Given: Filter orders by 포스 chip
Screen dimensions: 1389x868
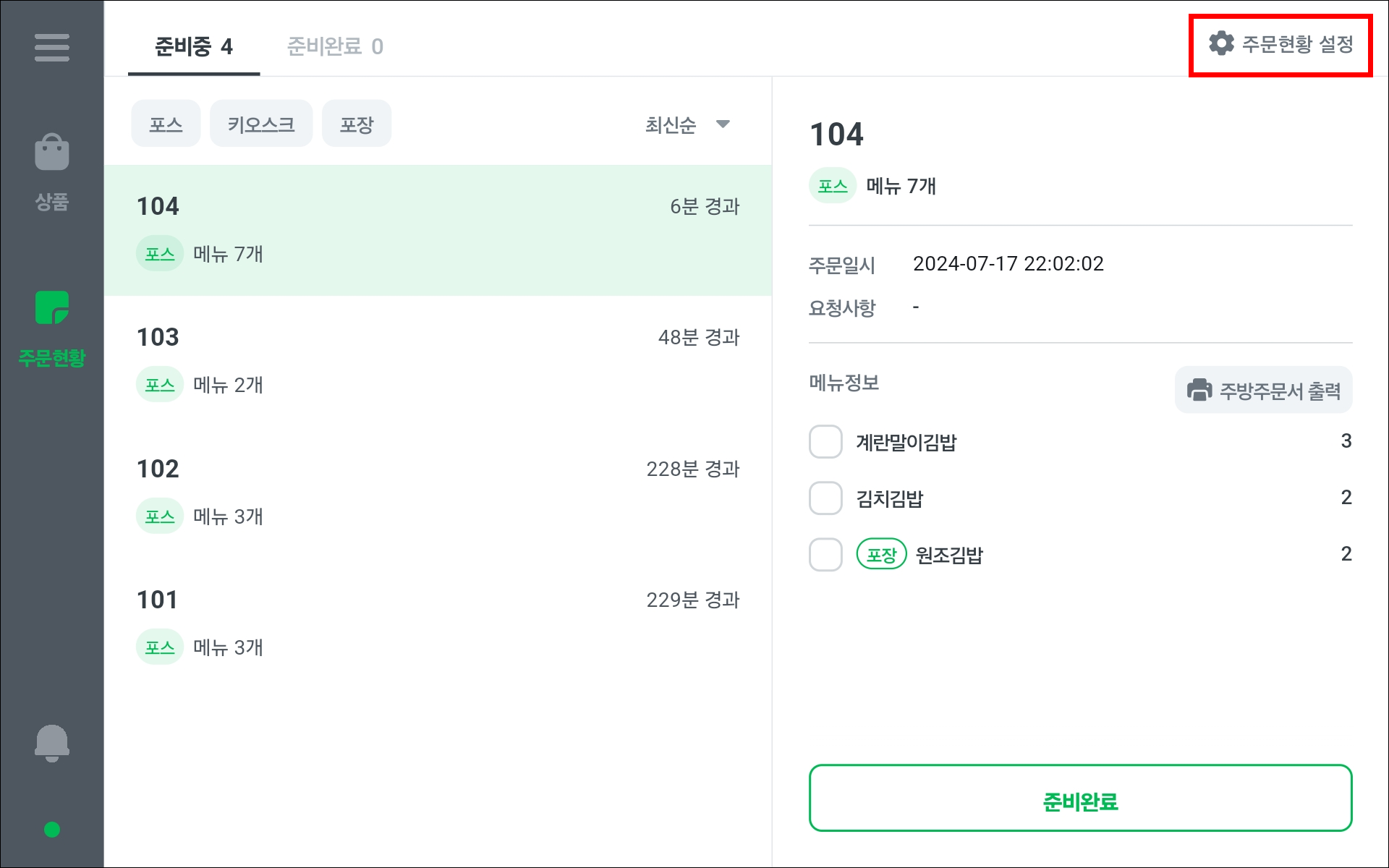Looking at the screenshot, I should [166, 124].
